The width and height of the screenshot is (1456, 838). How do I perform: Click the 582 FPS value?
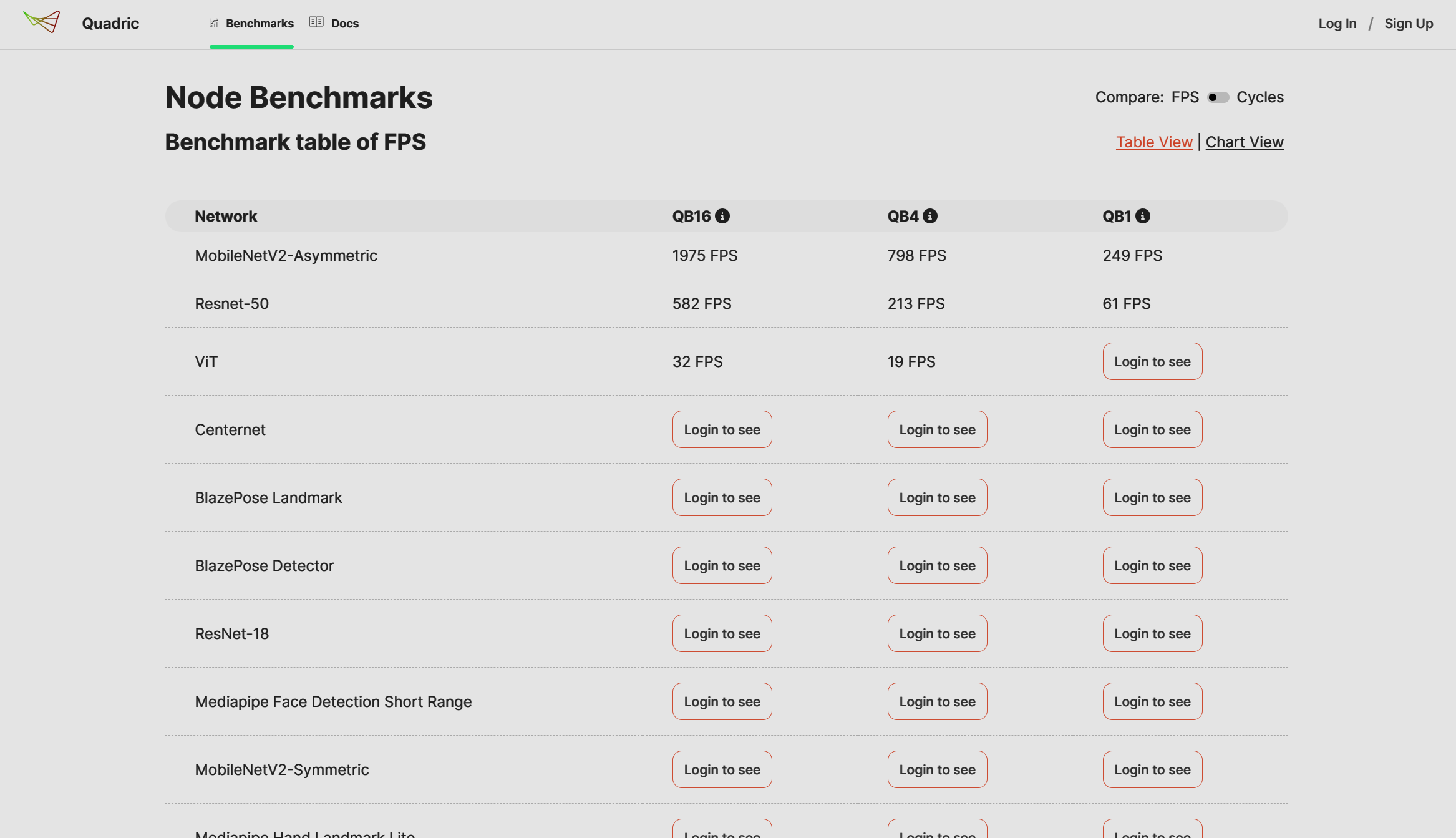click(702, 304)
